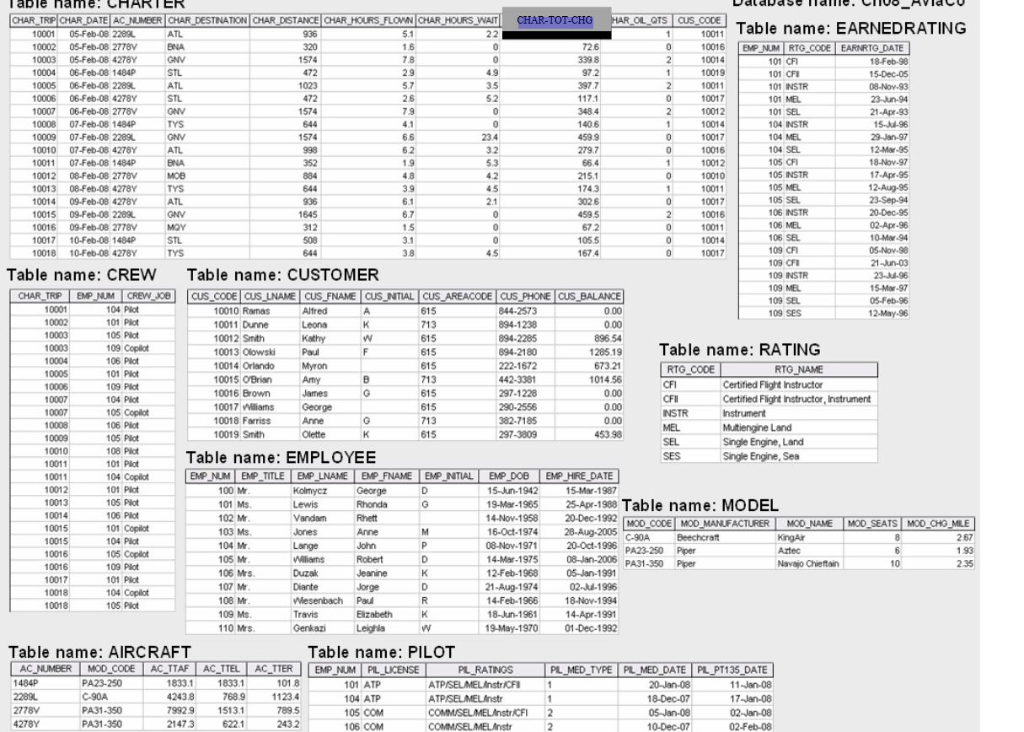Screen dimensions: 1024x732
Task: Select customer balance 1285.19
Action: click(x=605, y=352)
